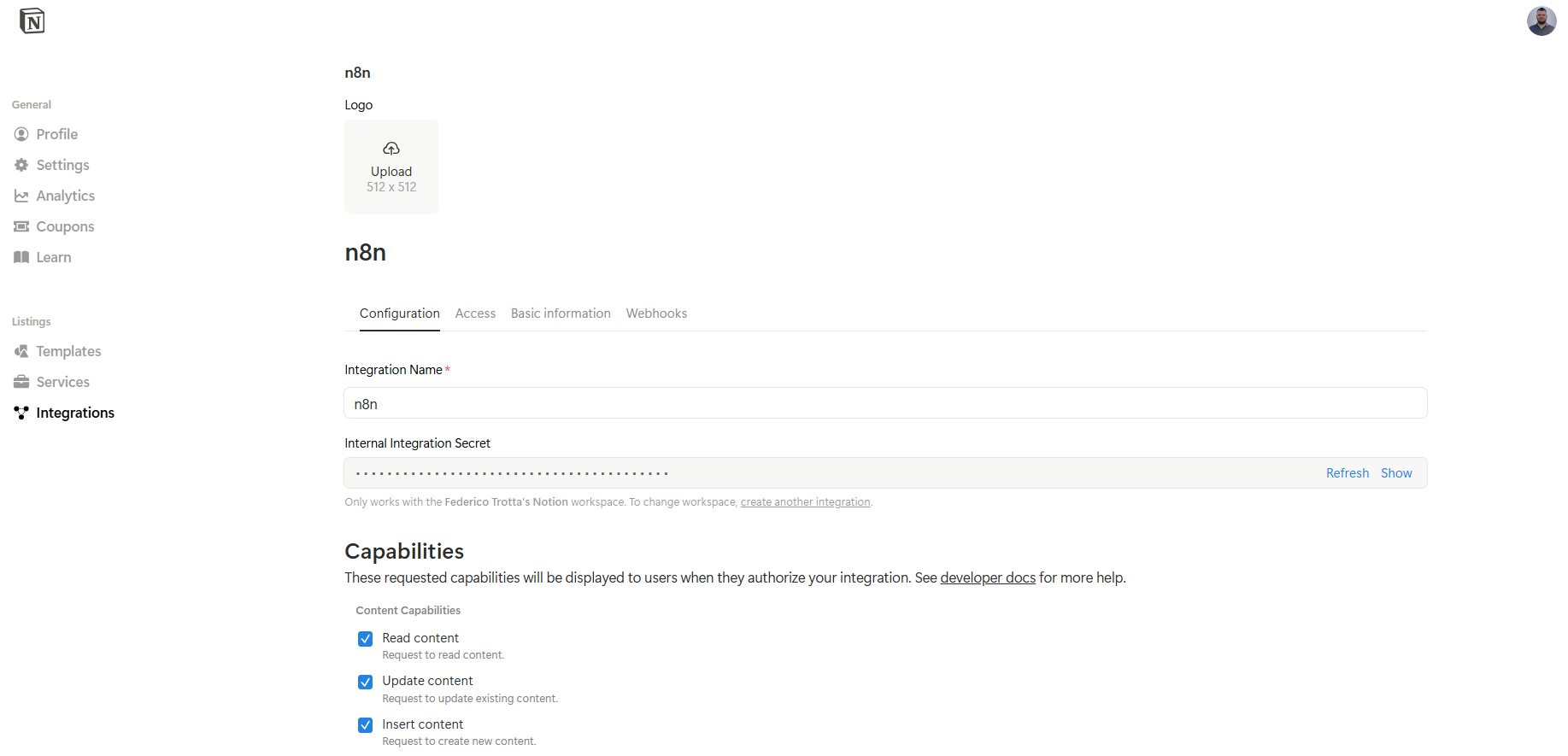Click 'Request to update existing content.' text
Viewport: 1568px width, 756px height.
[470, 699]
